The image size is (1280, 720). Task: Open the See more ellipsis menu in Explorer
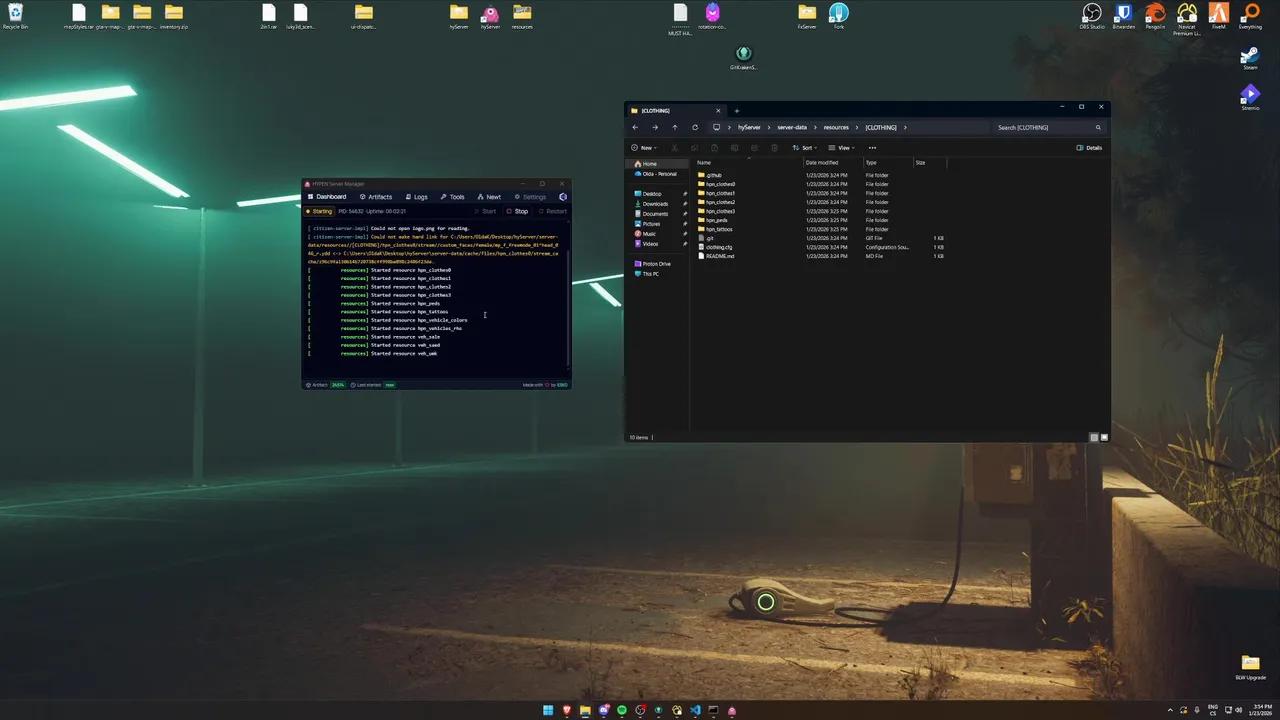(872, 148)
